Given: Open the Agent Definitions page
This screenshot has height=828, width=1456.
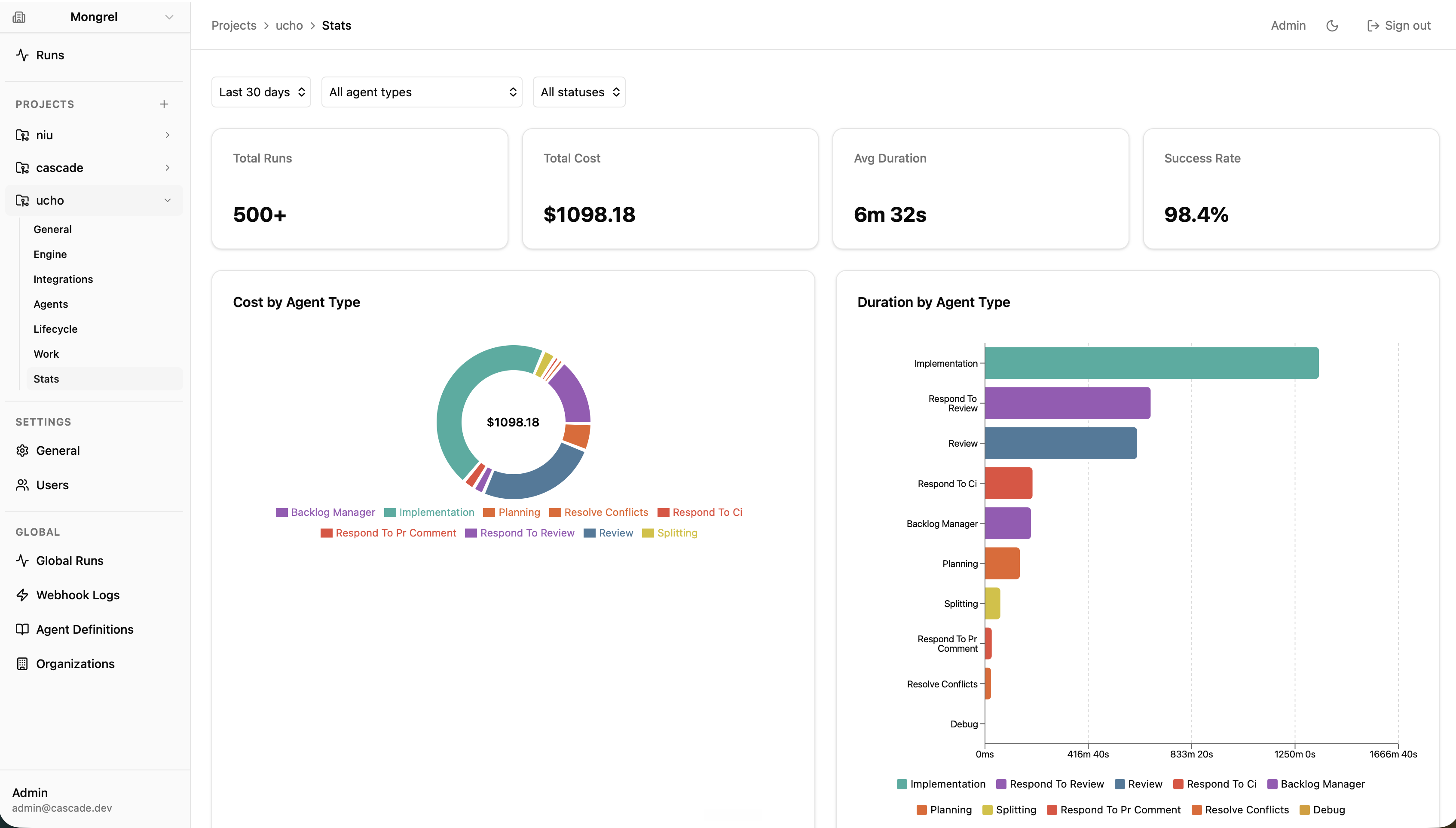Looking at the screenshot, I should coord(94,629).
